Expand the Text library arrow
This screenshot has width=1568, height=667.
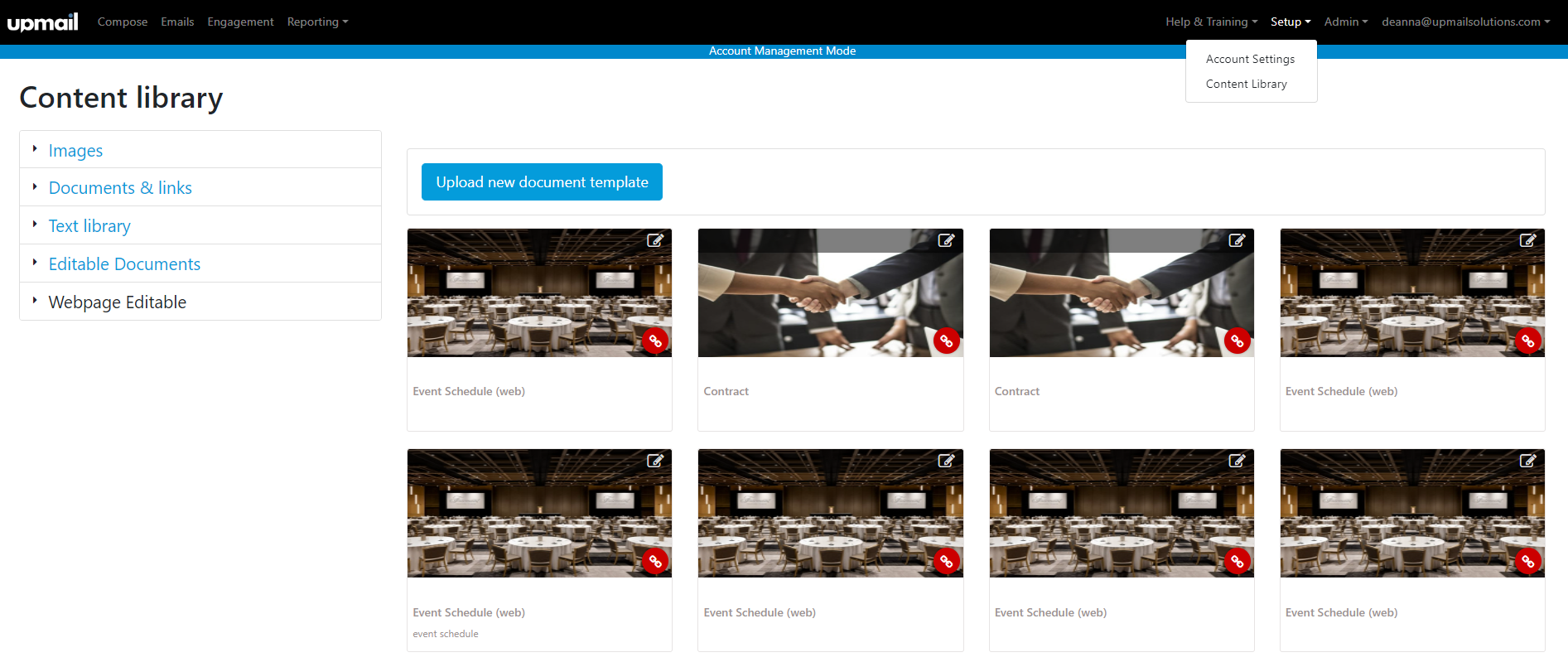tap(35, 225)
